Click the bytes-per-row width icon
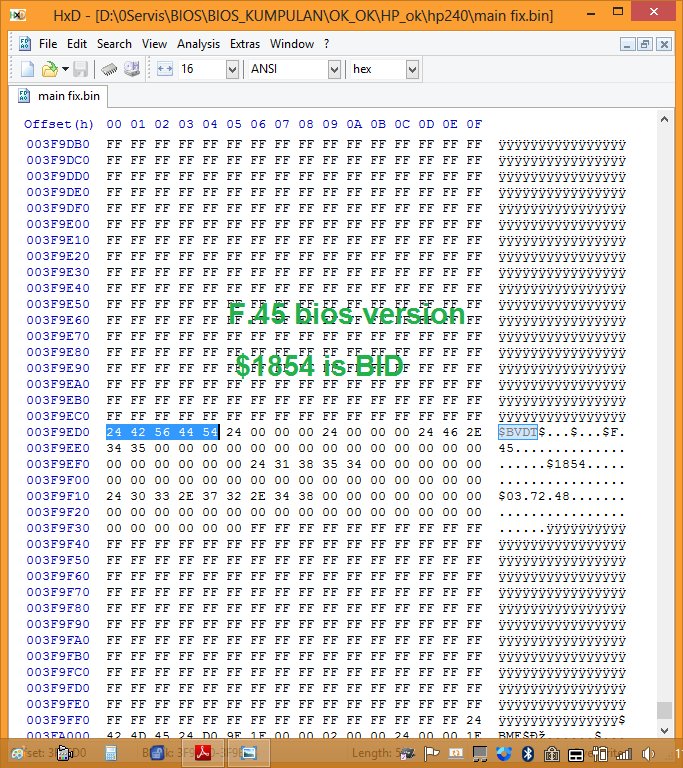 click(x=165, y=69)
